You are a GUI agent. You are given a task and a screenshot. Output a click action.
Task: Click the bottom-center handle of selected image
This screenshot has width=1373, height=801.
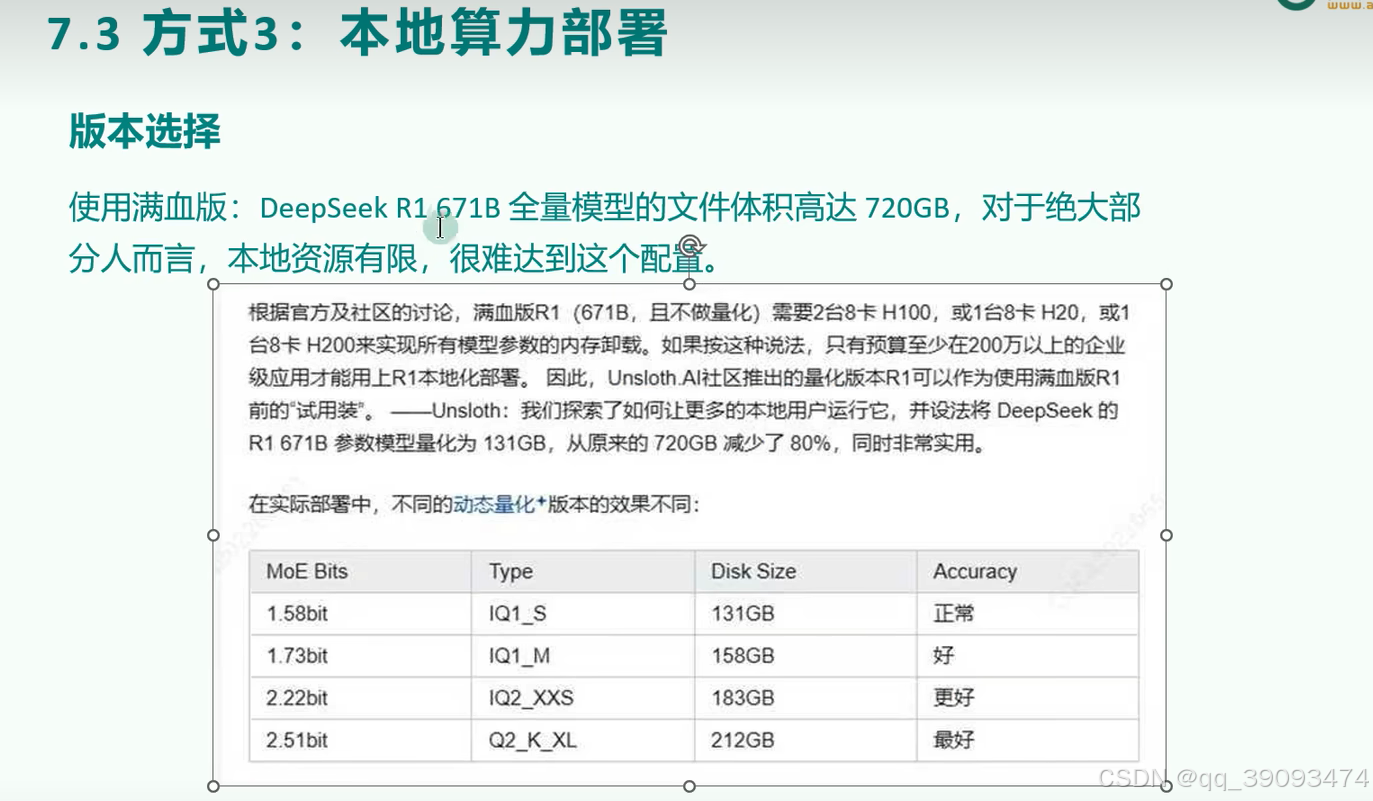(690, 786)
